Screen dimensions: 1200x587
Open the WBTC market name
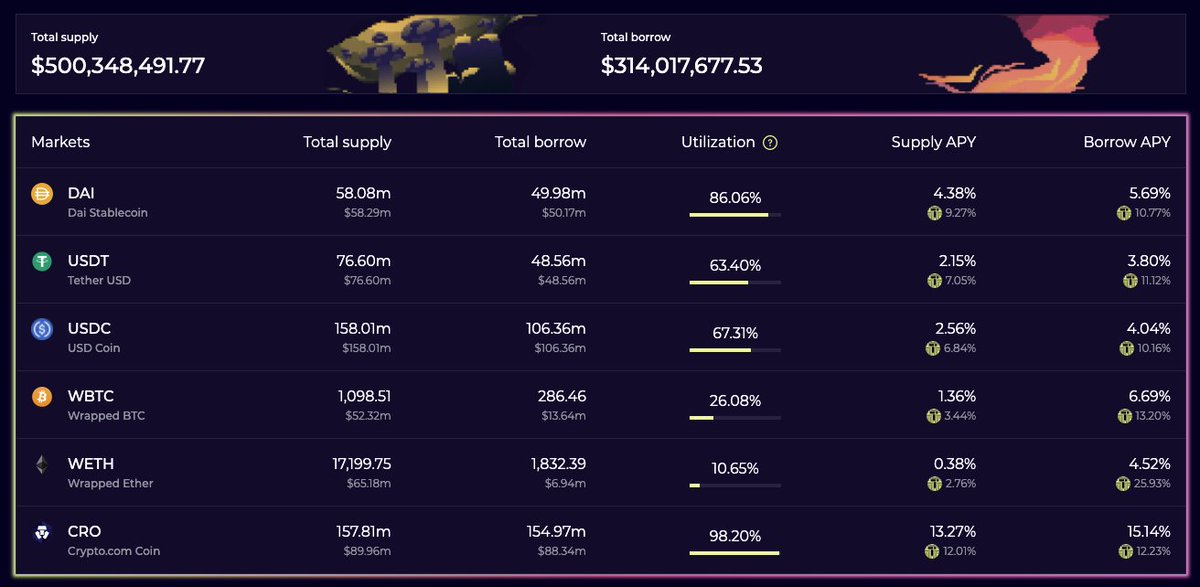tap(91, 396)
